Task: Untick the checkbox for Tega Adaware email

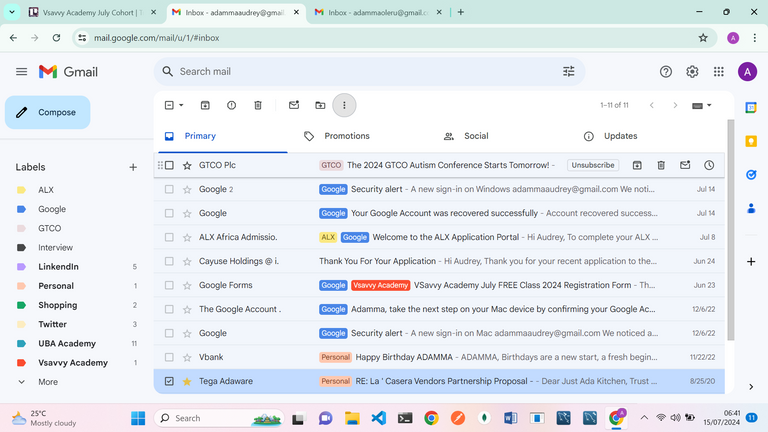Action: [169, 381]
